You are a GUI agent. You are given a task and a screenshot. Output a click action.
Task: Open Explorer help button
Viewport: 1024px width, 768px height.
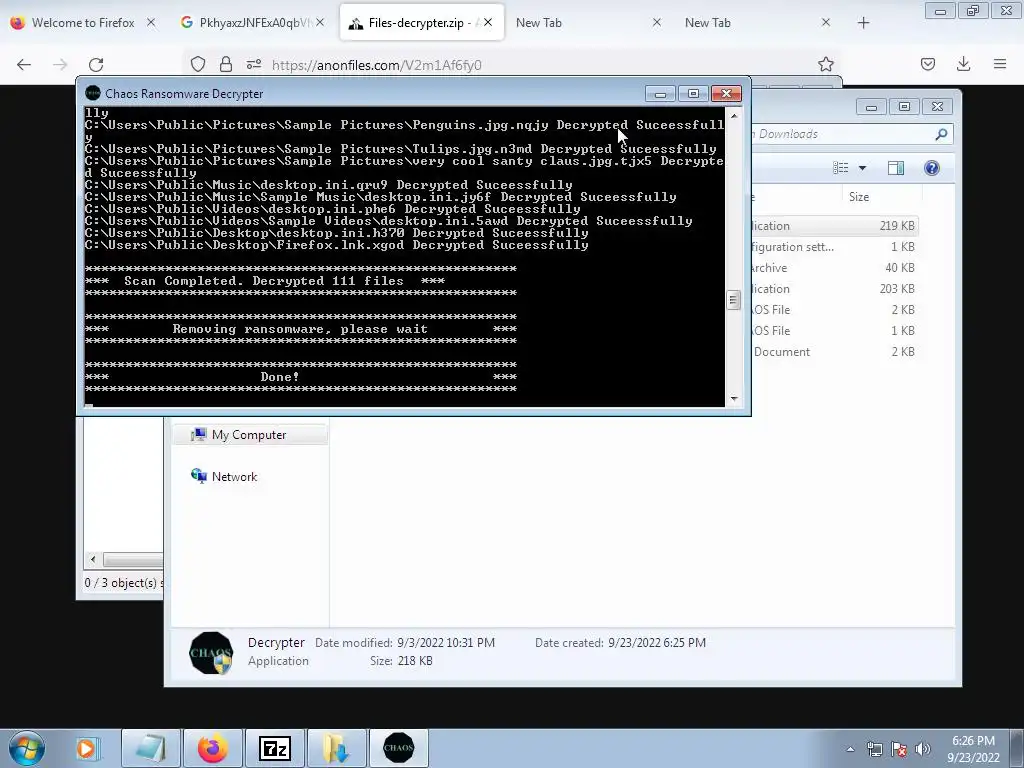[x=932, y=168]
